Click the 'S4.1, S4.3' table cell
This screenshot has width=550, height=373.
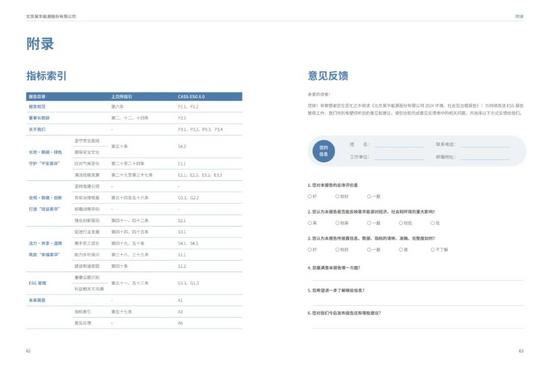tap(188, 244)
